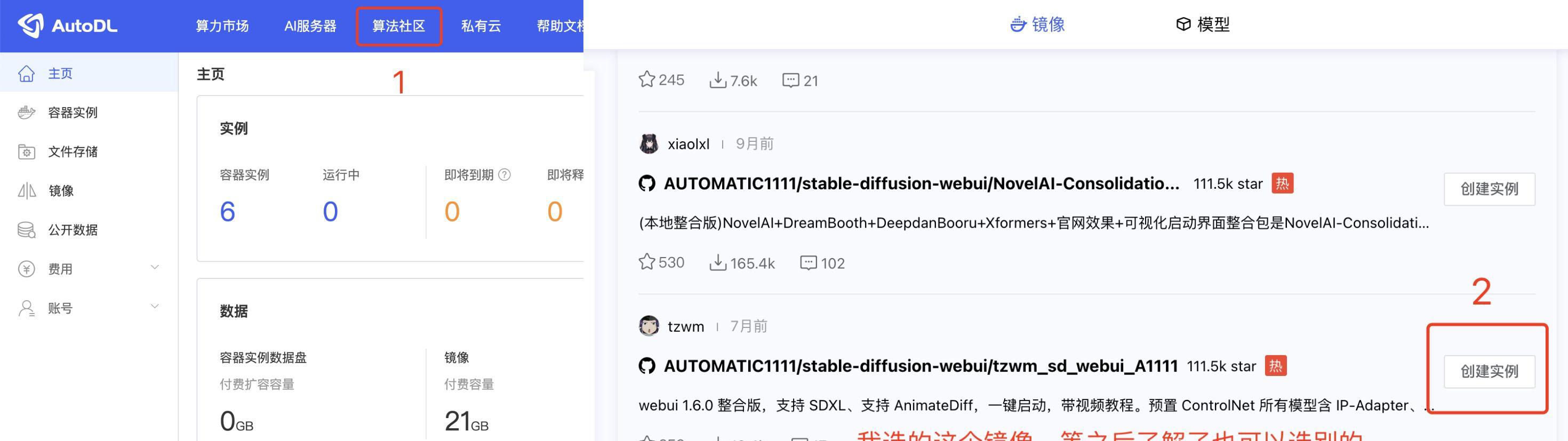The image size is (1568, 441).
Task: Expand the 账号 sidebar menu chevron
Action: click(155, 306)
